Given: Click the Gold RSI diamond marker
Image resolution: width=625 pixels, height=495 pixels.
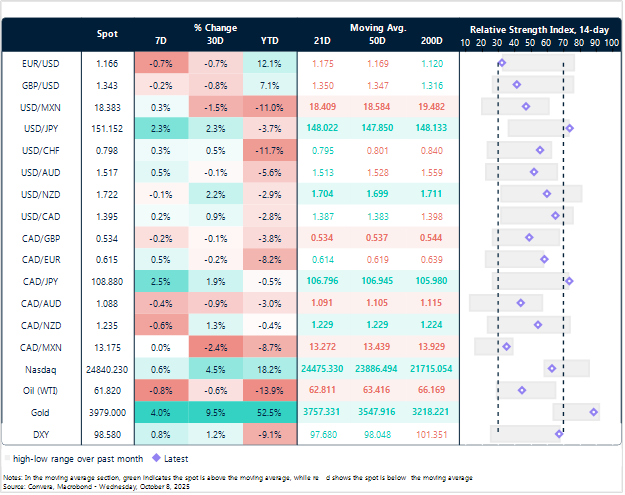Looking at the screenshot, I should tap(594, 411).
